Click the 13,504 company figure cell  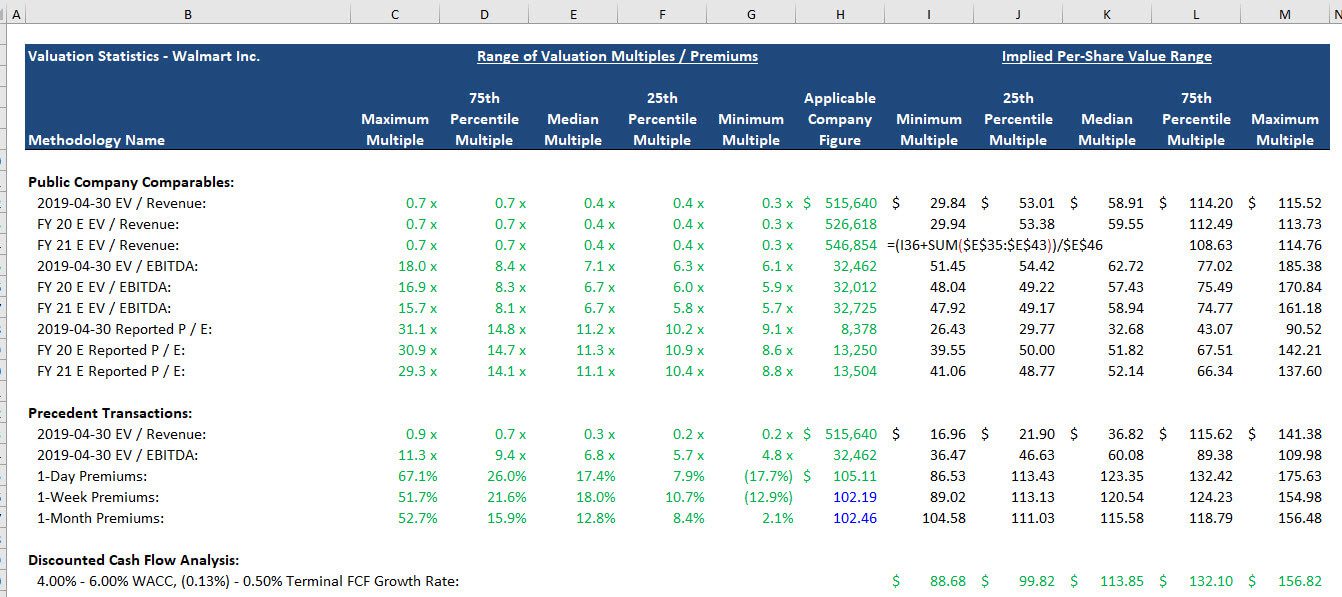[855, 371]
